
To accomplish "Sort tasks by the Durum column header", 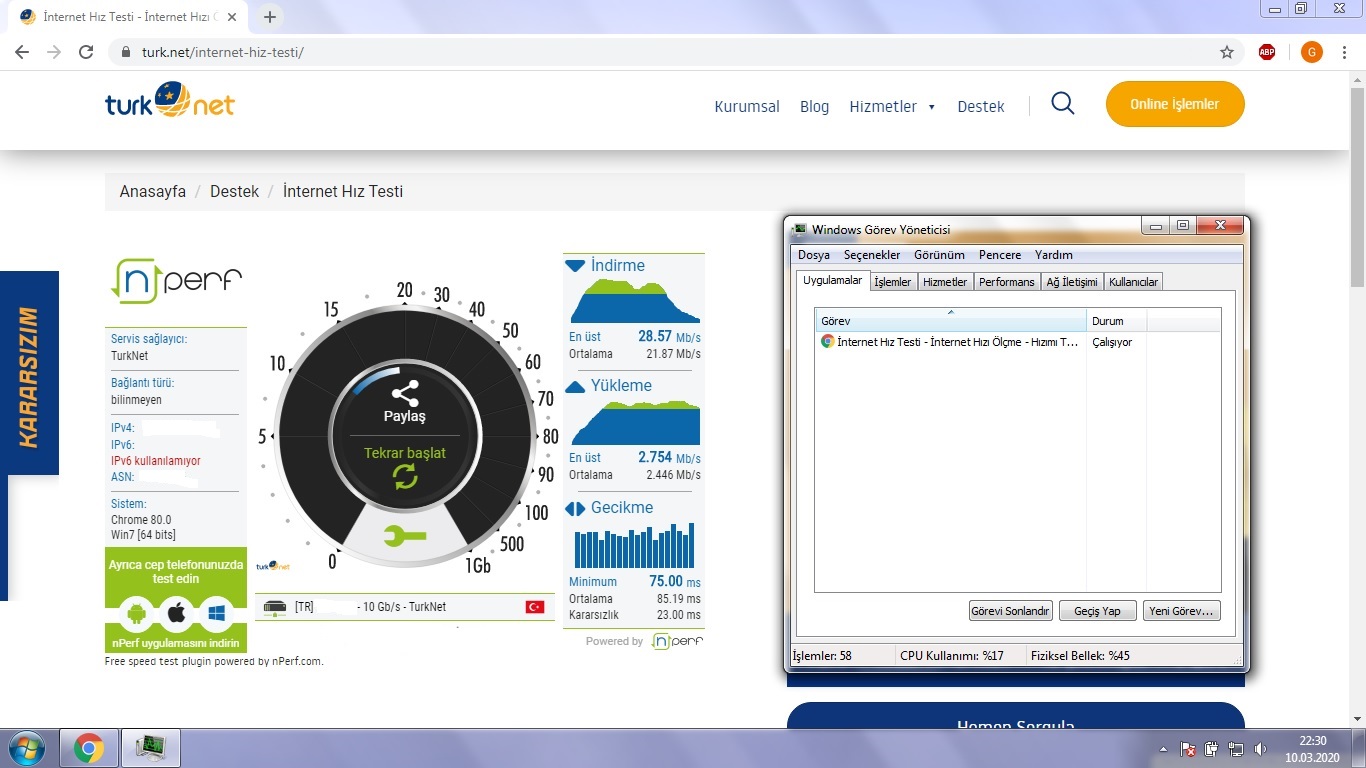I will click(1117, 321).
